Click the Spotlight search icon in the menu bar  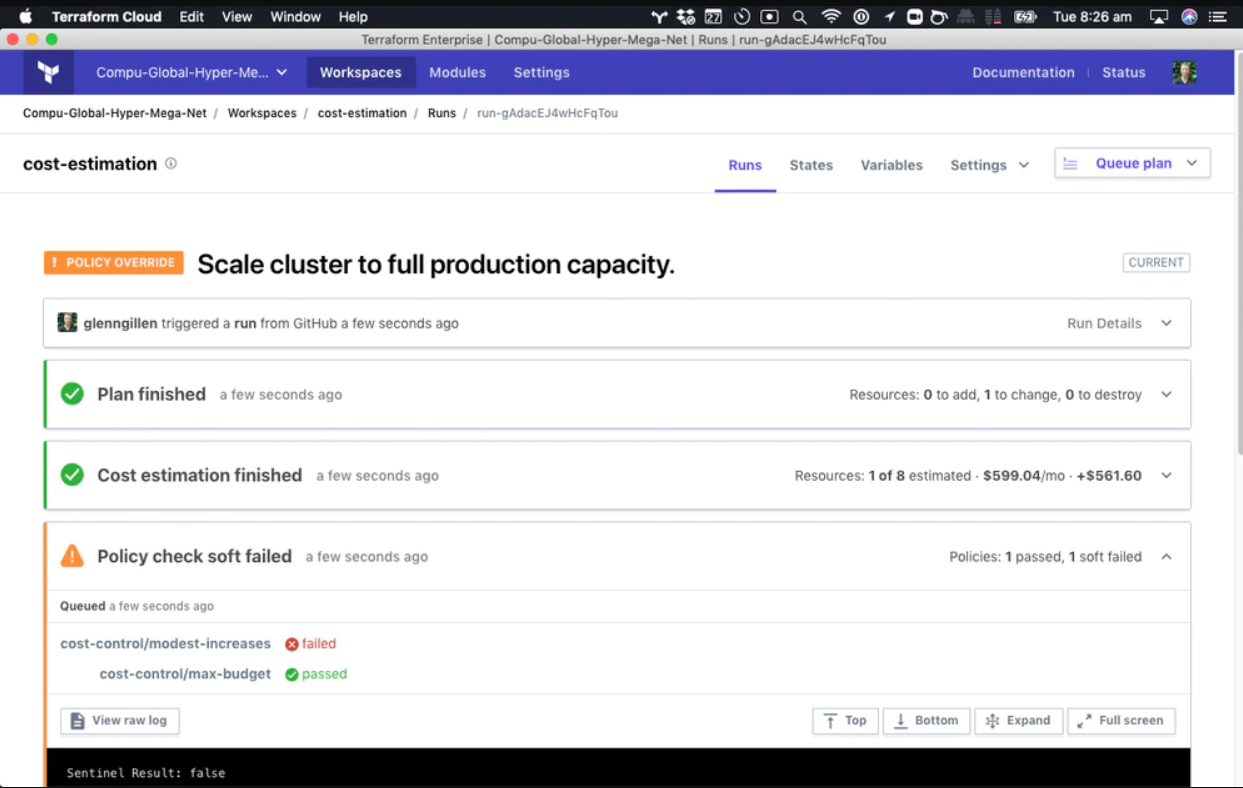[800, 16]
